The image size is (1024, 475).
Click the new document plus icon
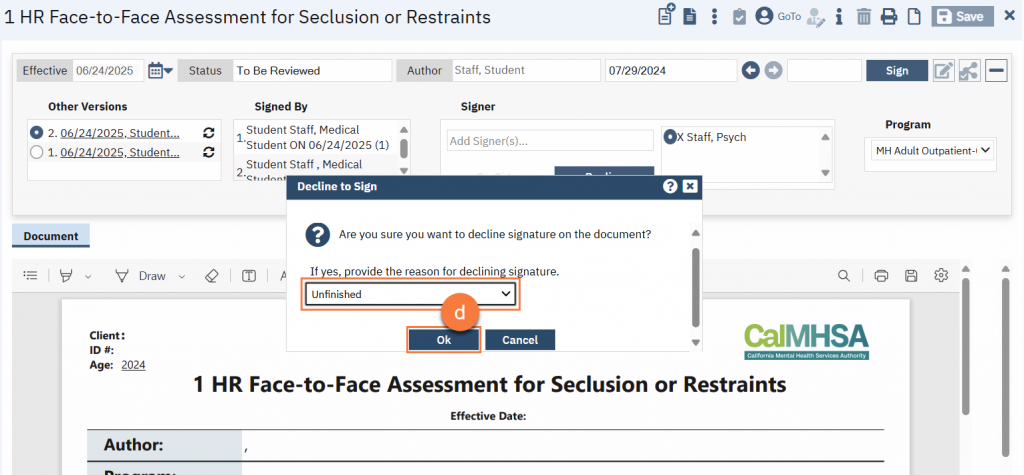(665, 16)
